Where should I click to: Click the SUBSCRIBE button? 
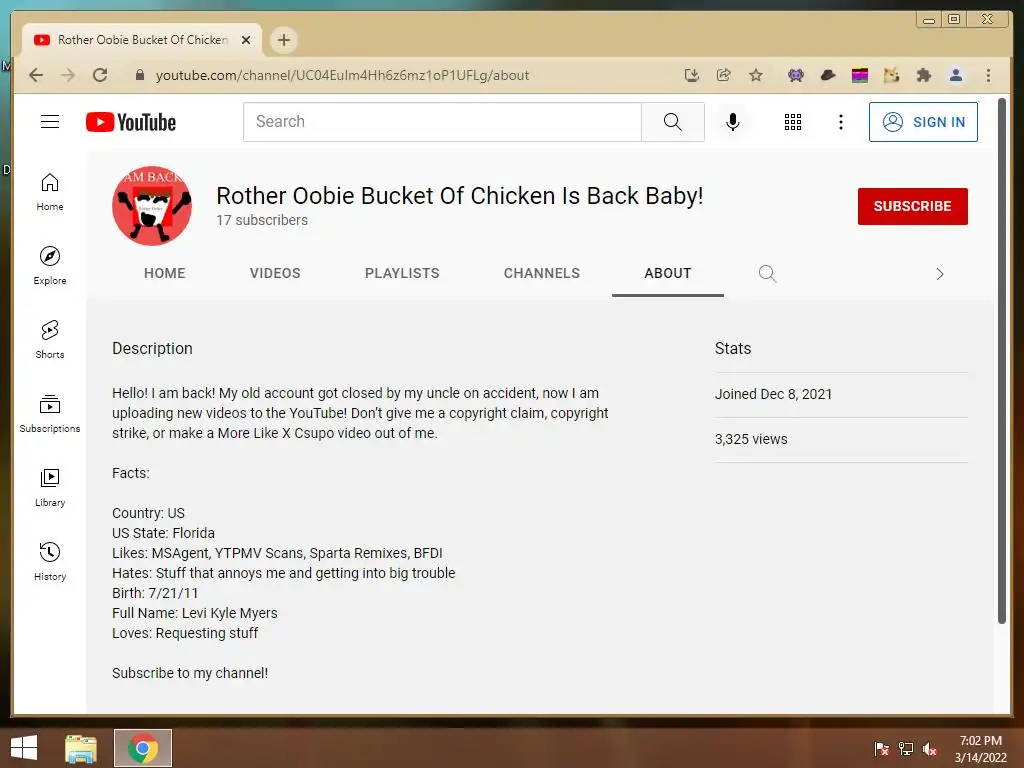pos(912,206)
